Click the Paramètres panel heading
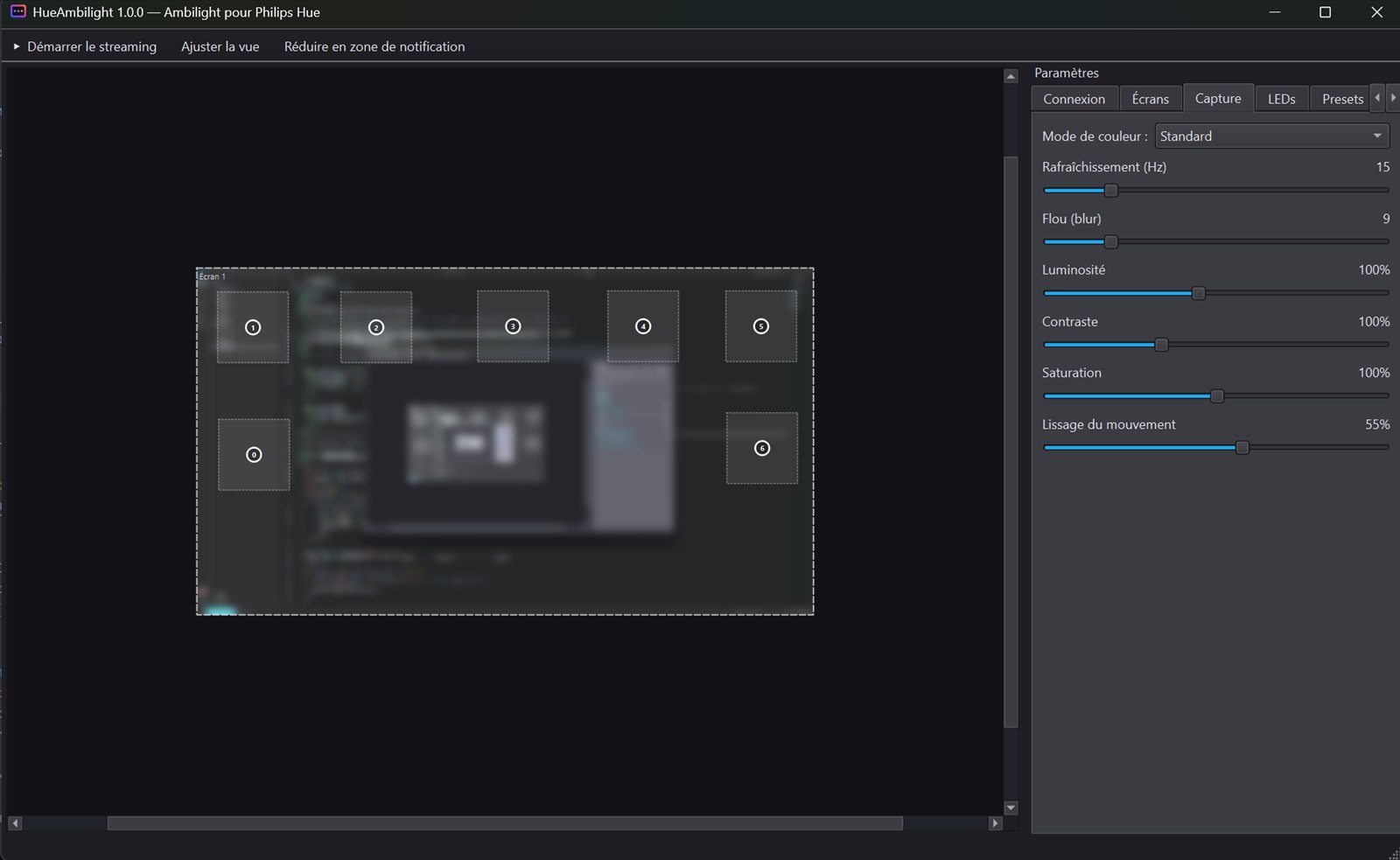The image size is (1400, 860). click(1067, 73)
